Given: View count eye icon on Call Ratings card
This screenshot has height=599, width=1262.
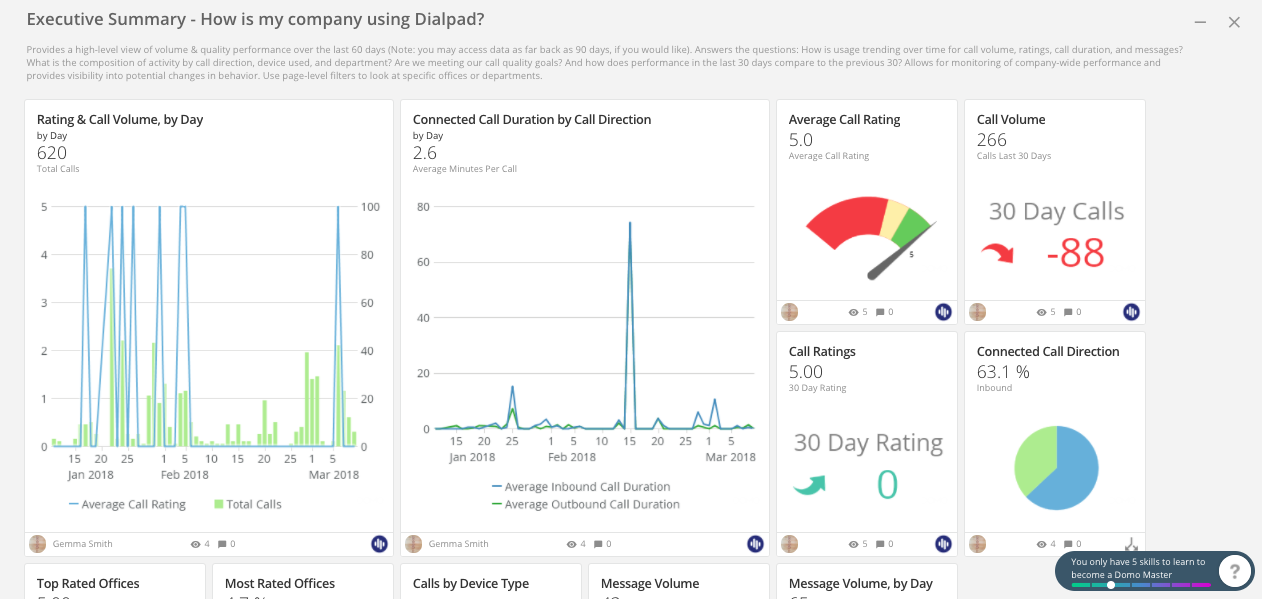Looking at the screenshot, I should click(x=854, y=544).
